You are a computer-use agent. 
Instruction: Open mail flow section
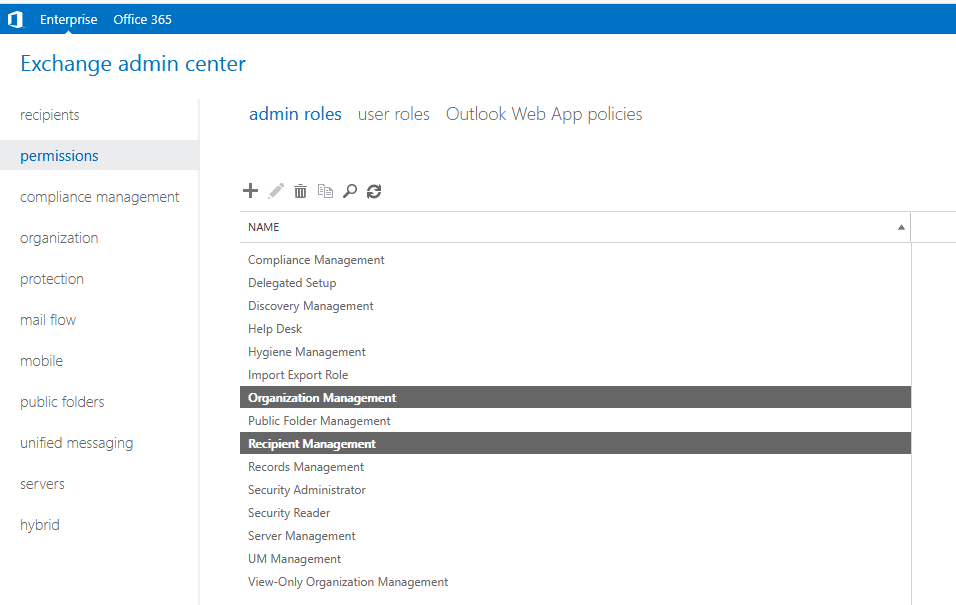48,320
